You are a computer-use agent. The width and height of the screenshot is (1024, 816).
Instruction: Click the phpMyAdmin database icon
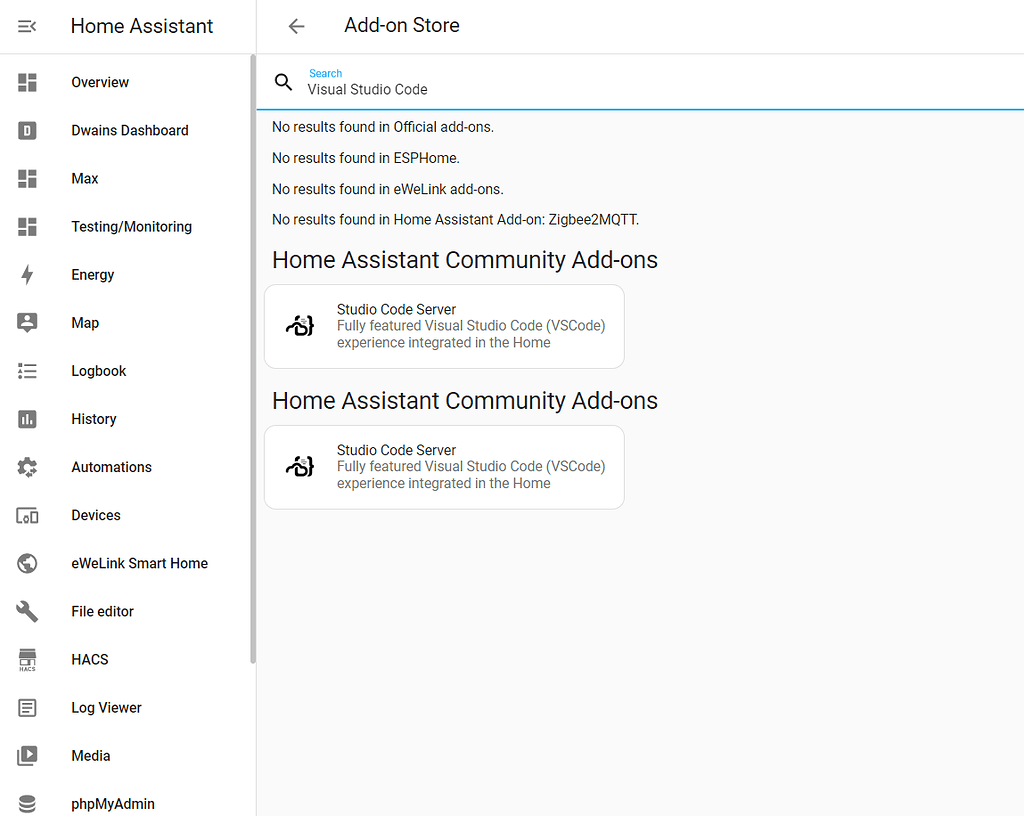27,804
